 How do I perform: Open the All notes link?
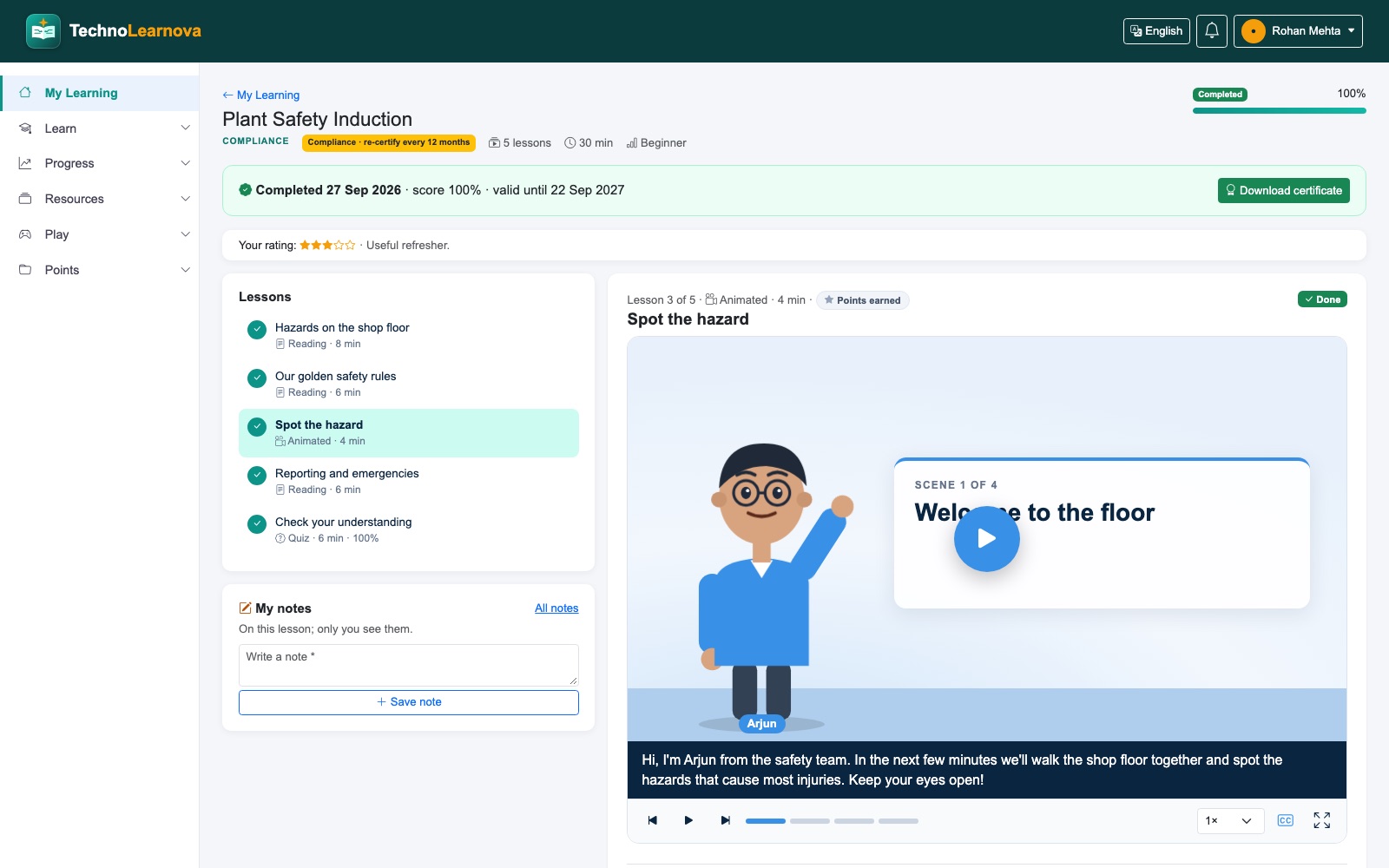pyautogui.click(x=556, y=608)
